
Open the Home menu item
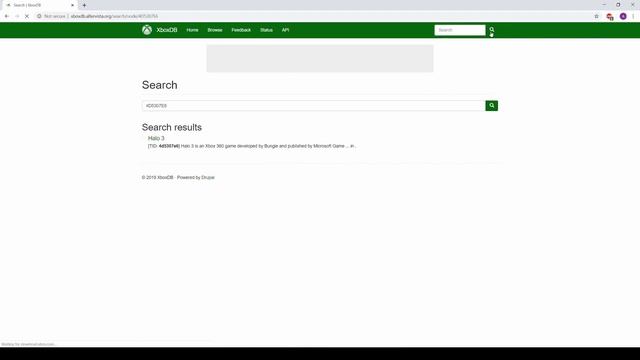point(192,30)
